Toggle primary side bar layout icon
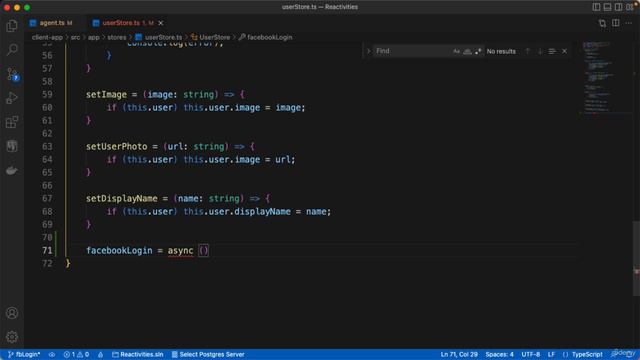 point(596,7)
